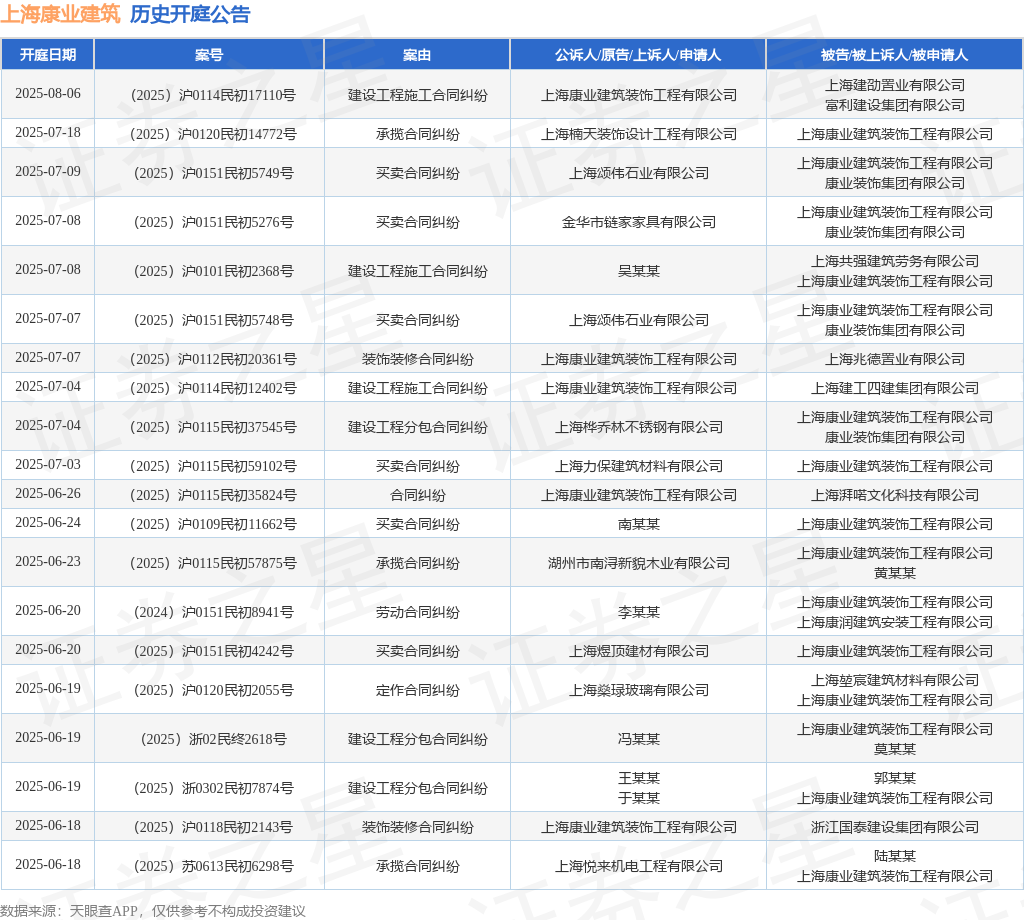Select case number (2024)沪0151民初8941号

pos(213,612)
